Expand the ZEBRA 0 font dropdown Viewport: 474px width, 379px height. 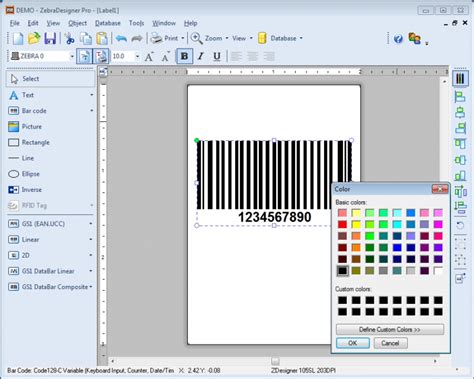tap(72, 56)
